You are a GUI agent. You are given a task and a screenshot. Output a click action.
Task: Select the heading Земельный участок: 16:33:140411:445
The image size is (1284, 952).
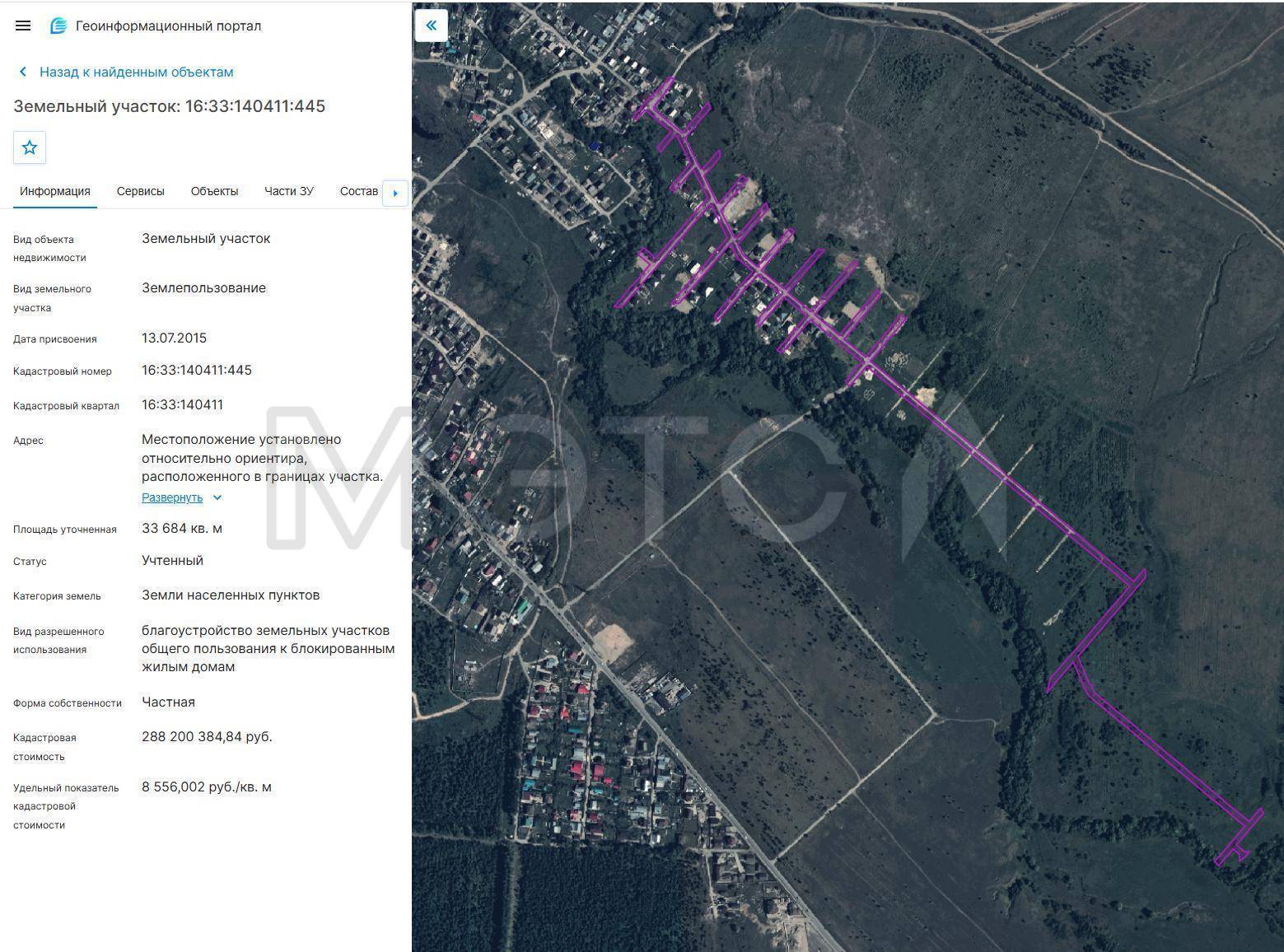pyautogui.click(x=170, y=106)
